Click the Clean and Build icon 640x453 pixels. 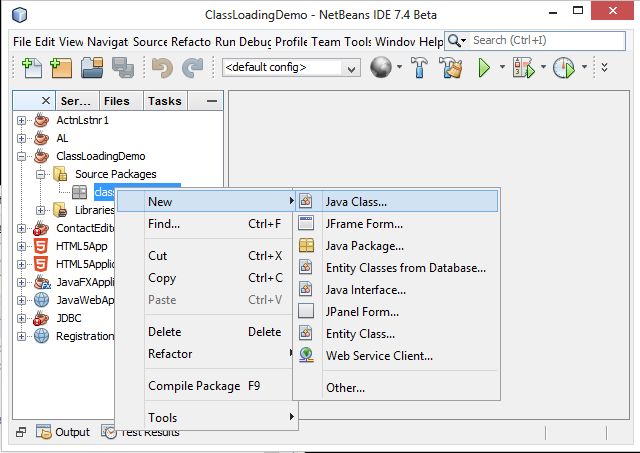click(451, 67)
